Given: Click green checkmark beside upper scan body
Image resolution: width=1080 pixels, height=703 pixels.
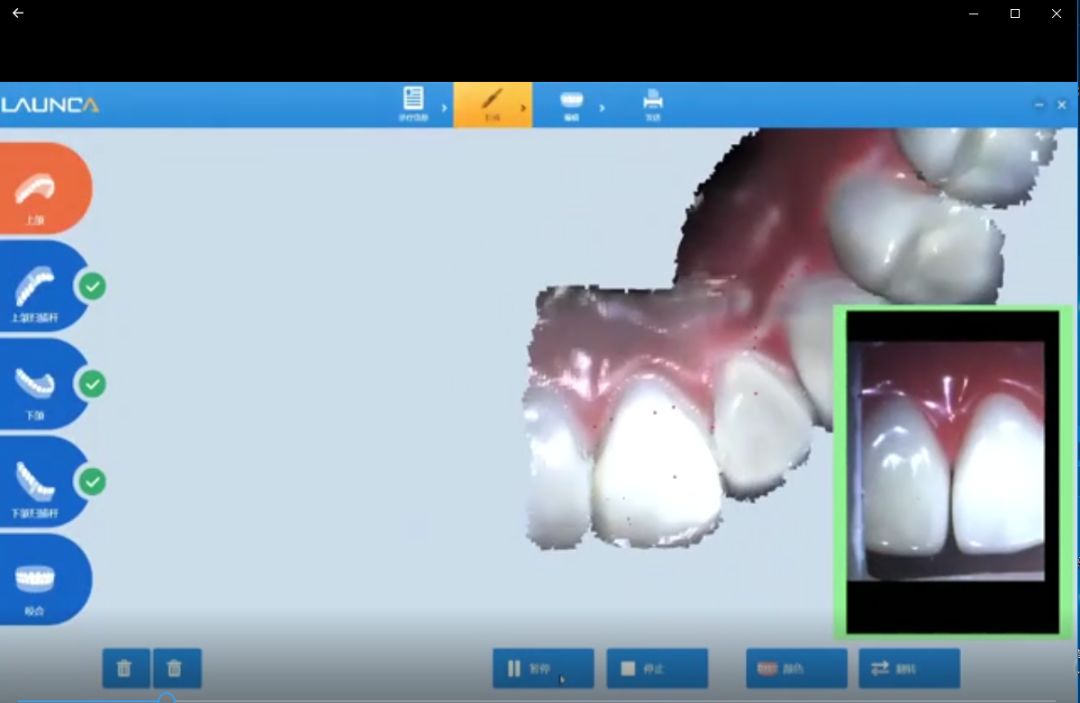Looking at the screenshot, I should pos(92,287).
